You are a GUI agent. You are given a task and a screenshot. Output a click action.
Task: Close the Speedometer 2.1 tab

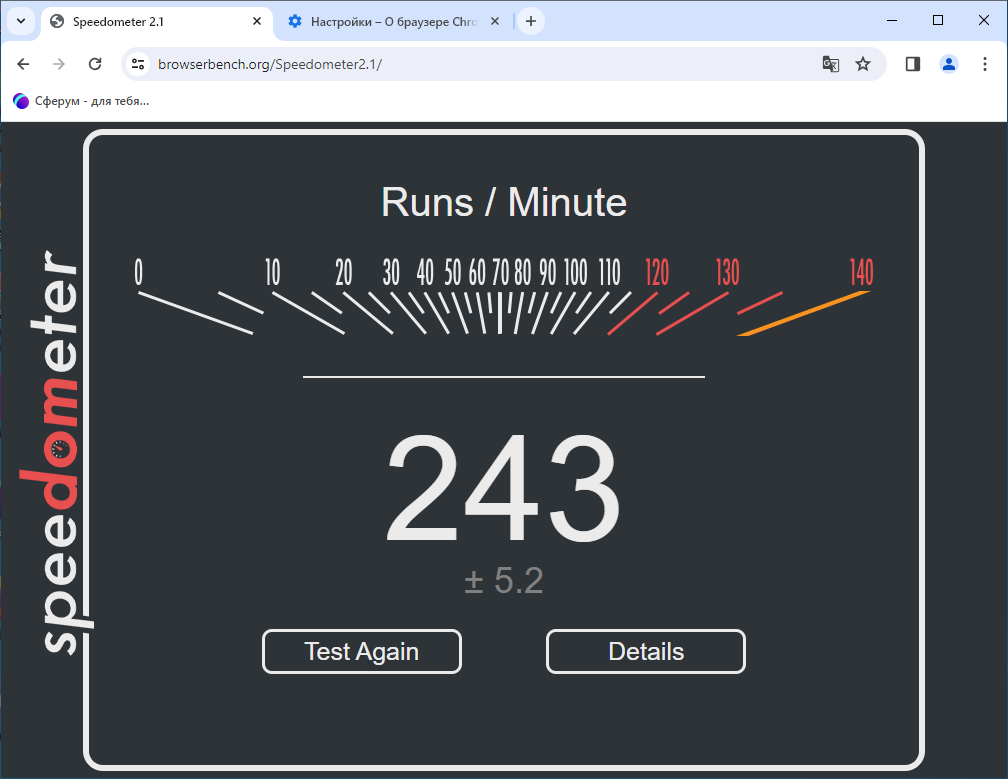click(x=257, y=21)
